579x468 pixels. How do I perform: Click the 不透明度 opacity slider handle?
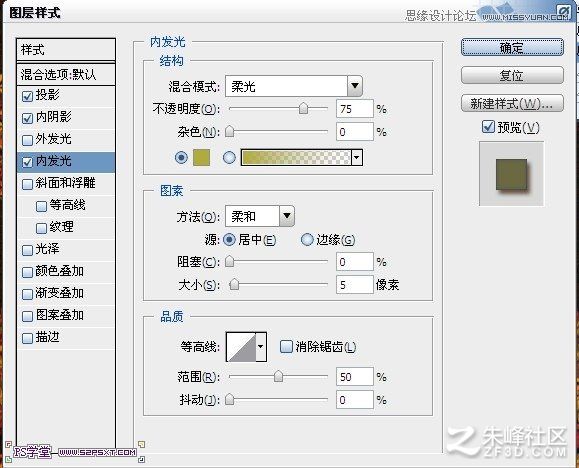click(303, 109)
